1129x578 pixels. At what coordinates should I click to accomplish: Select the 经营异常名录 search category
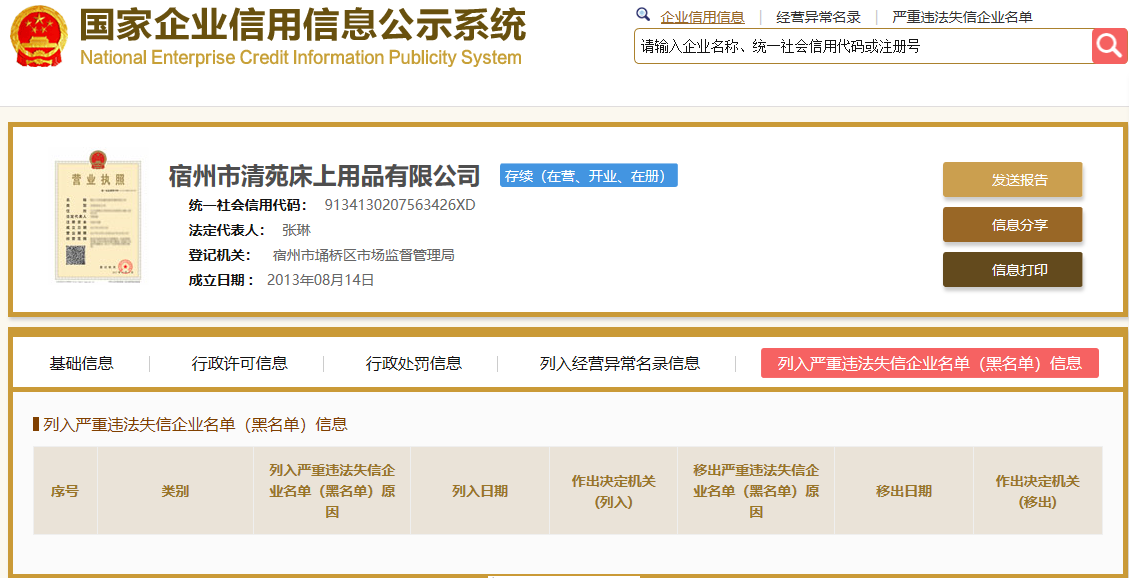pyautogui.click(x=818, y=17)
